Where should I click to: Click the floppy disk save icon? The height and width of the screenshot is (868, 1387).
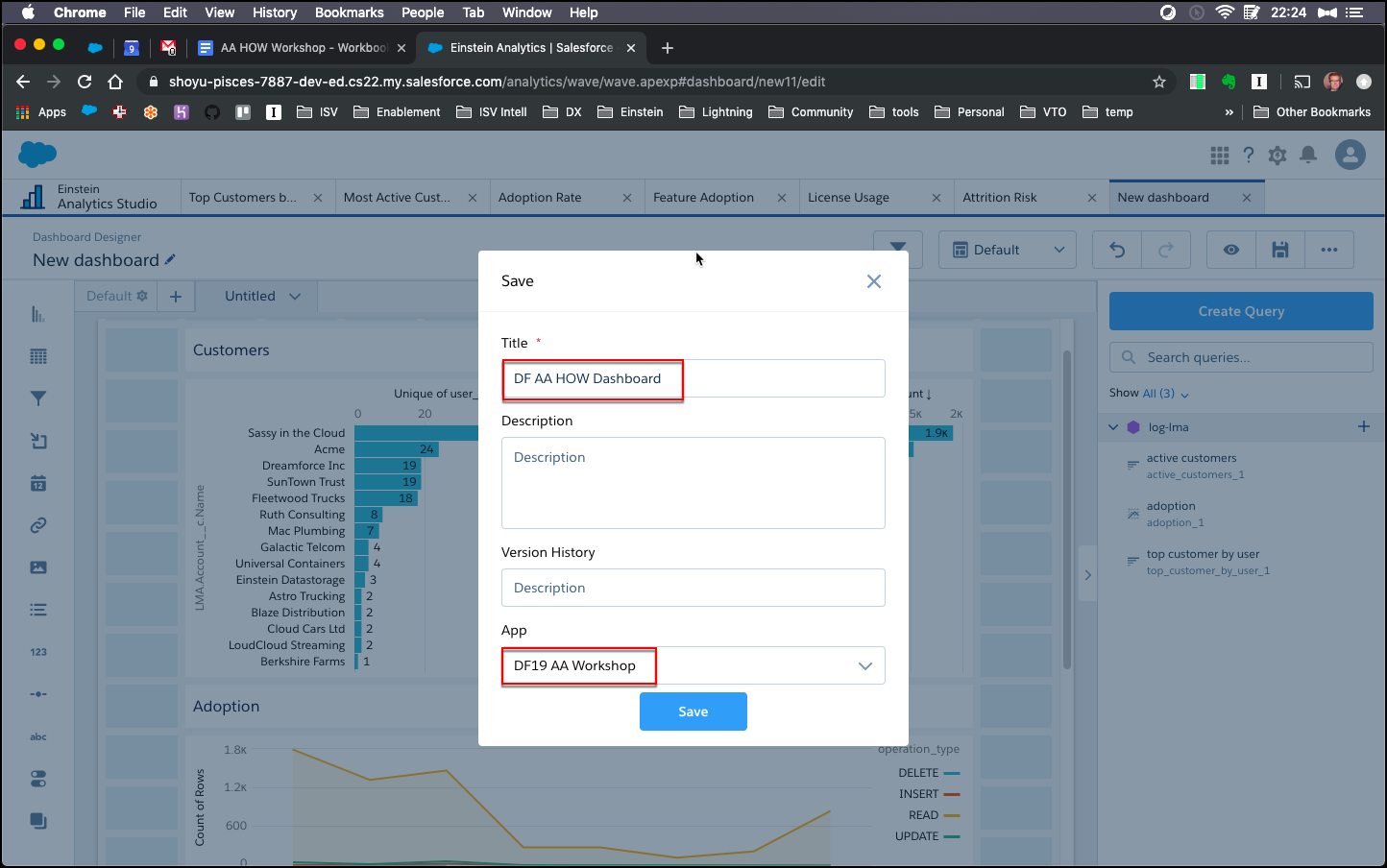[x=1280, y=250]
